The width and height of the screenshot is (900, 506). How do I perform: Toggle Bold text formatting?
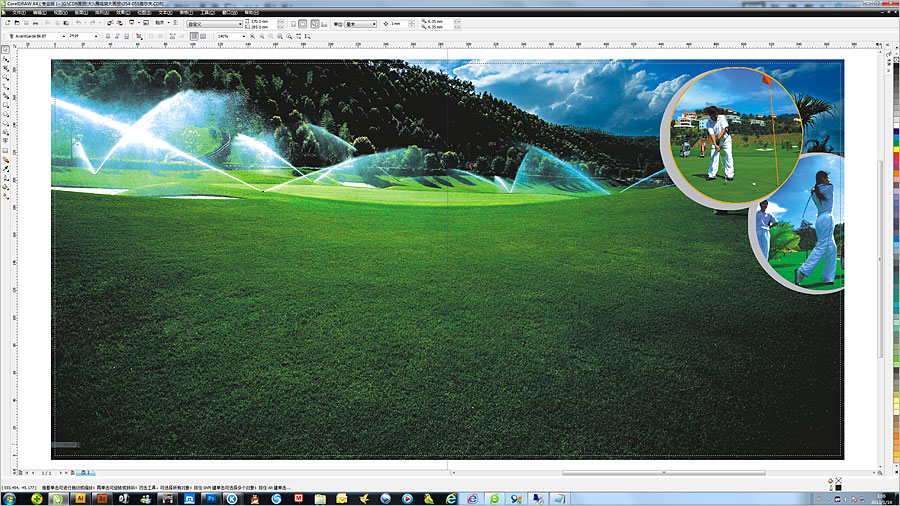pos(107,36)
